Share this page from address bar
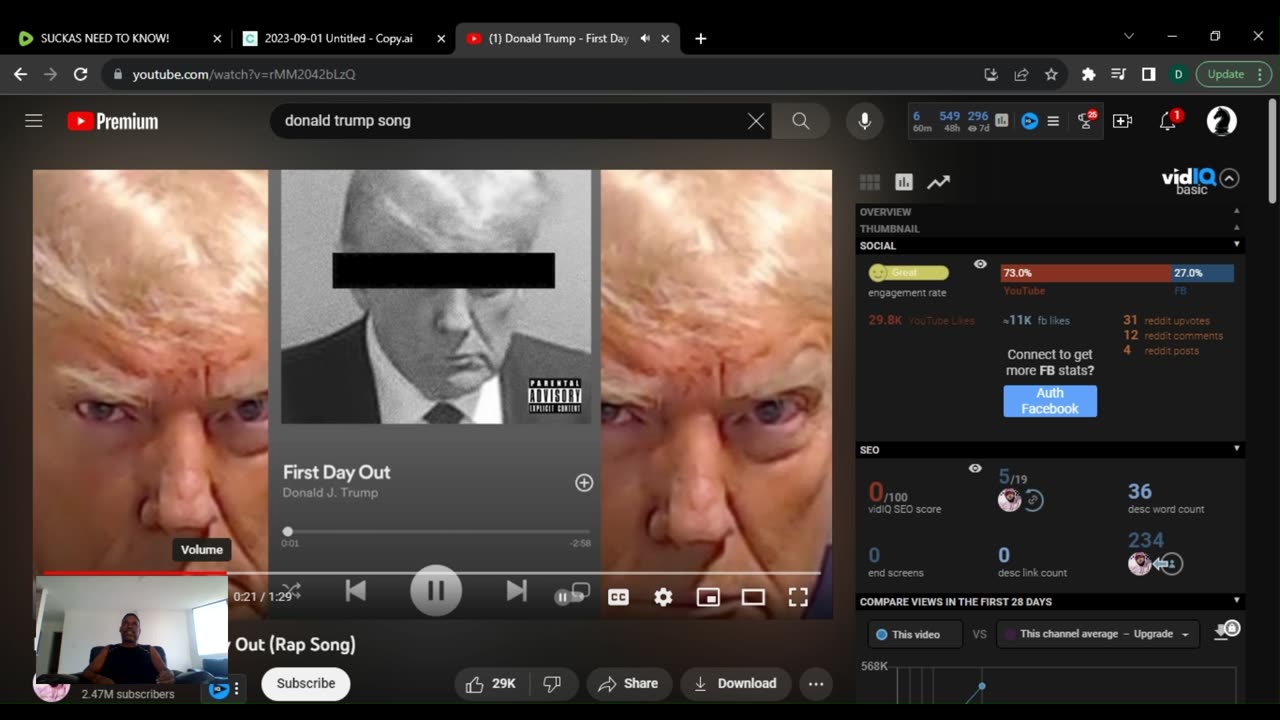The height and width of the screenshot is (720, 1280). (1021, 74)
